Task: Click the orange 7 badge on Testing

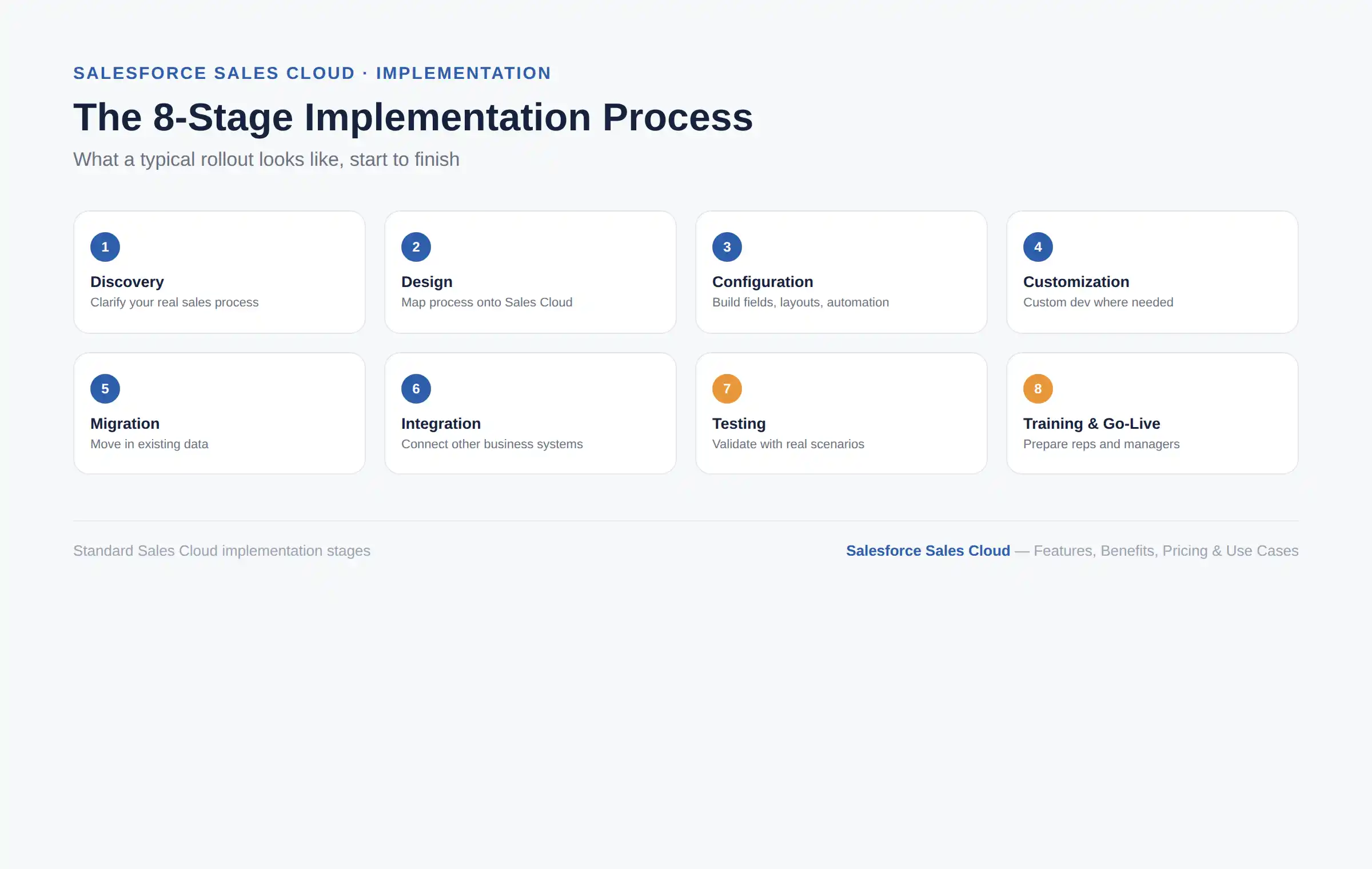Action: pos(727,389)
